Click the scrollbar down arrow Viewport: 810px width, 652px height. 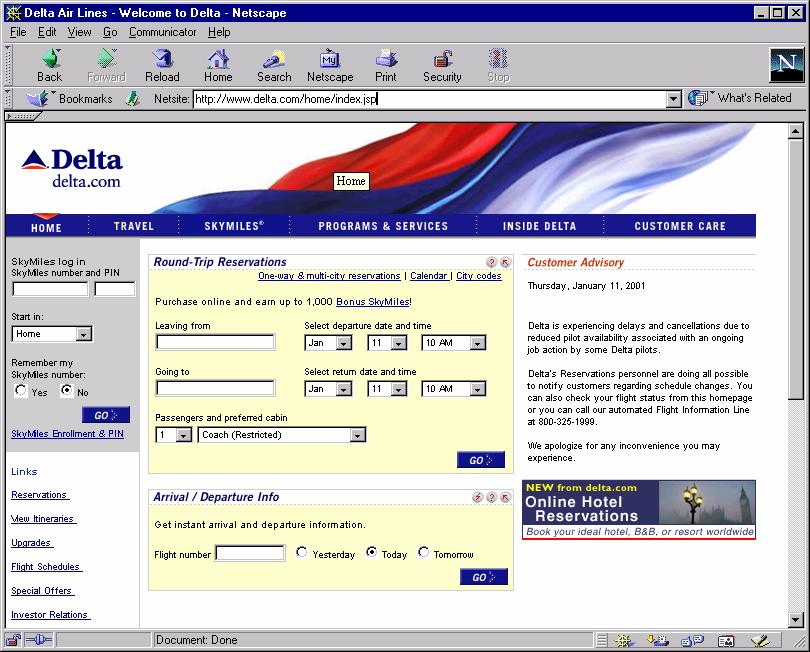coord(796,619)
